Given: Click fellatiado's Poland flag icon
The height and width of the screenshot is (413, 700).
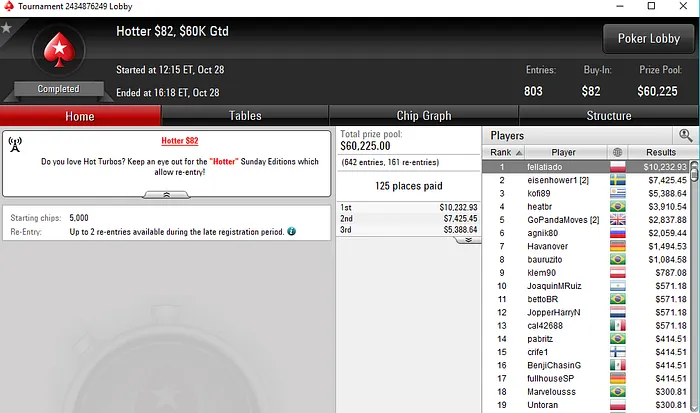Looking at the screenshot, I should point(618,167).
